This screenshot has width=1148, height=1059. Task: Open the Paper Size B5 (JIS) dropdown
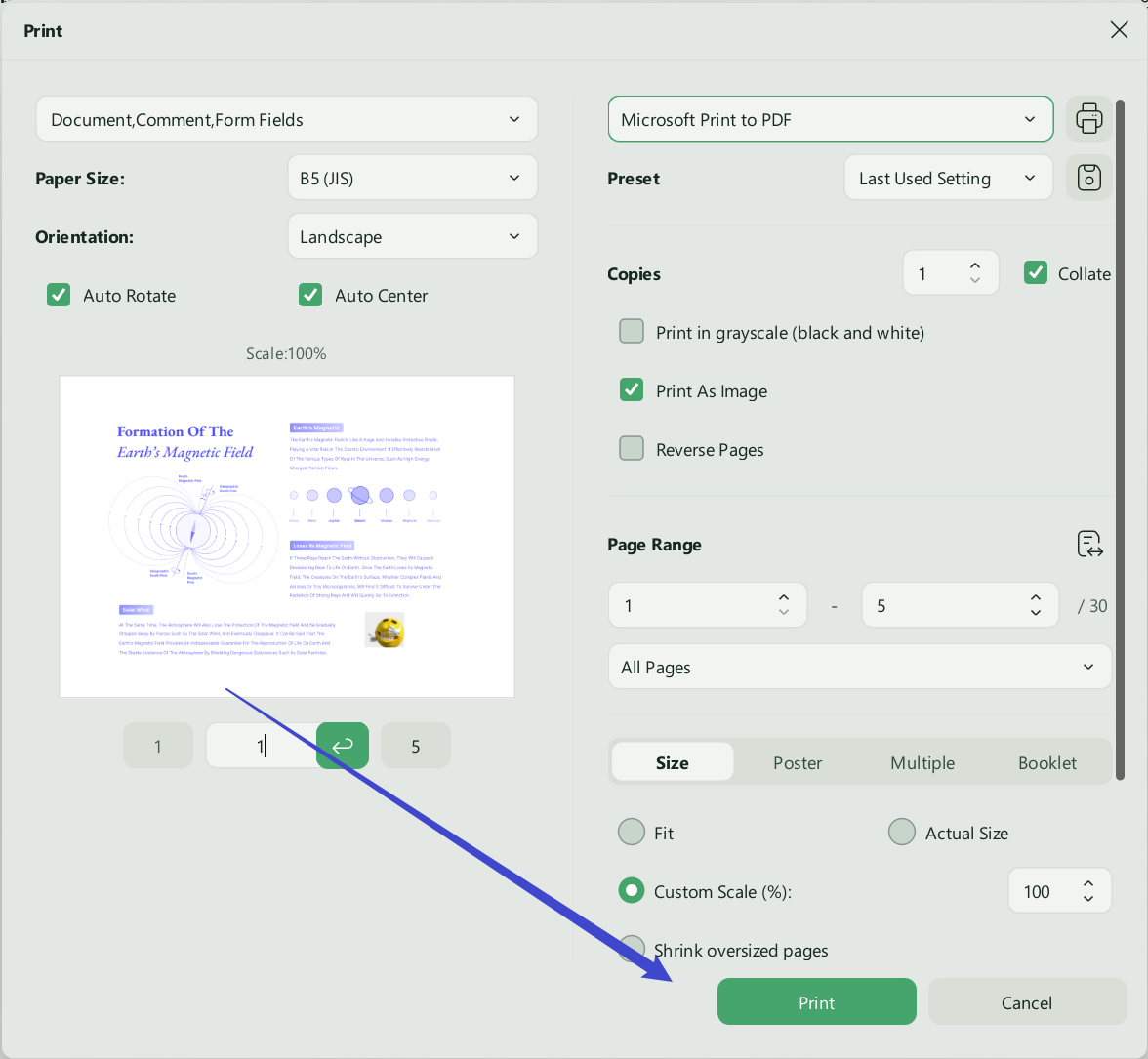coord(412,178)
